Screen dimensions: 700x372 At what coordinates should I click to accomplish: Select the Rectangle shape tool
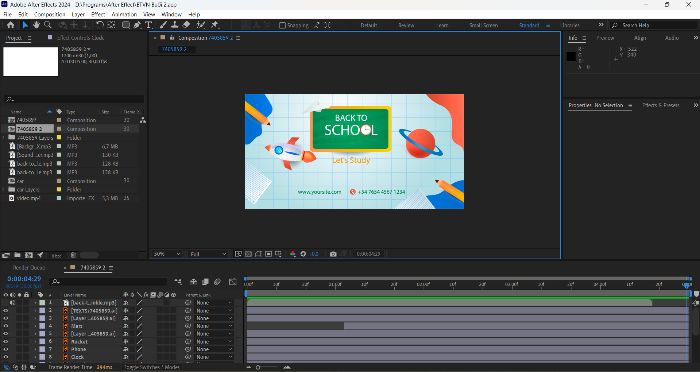[126, 25]
